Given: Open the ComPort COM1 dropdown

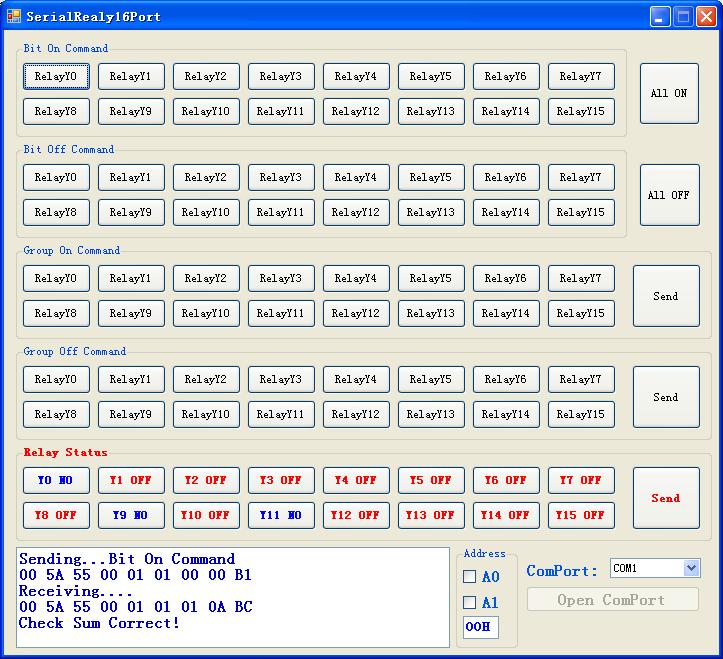Looking at the screenshot, I should point(691,568).
